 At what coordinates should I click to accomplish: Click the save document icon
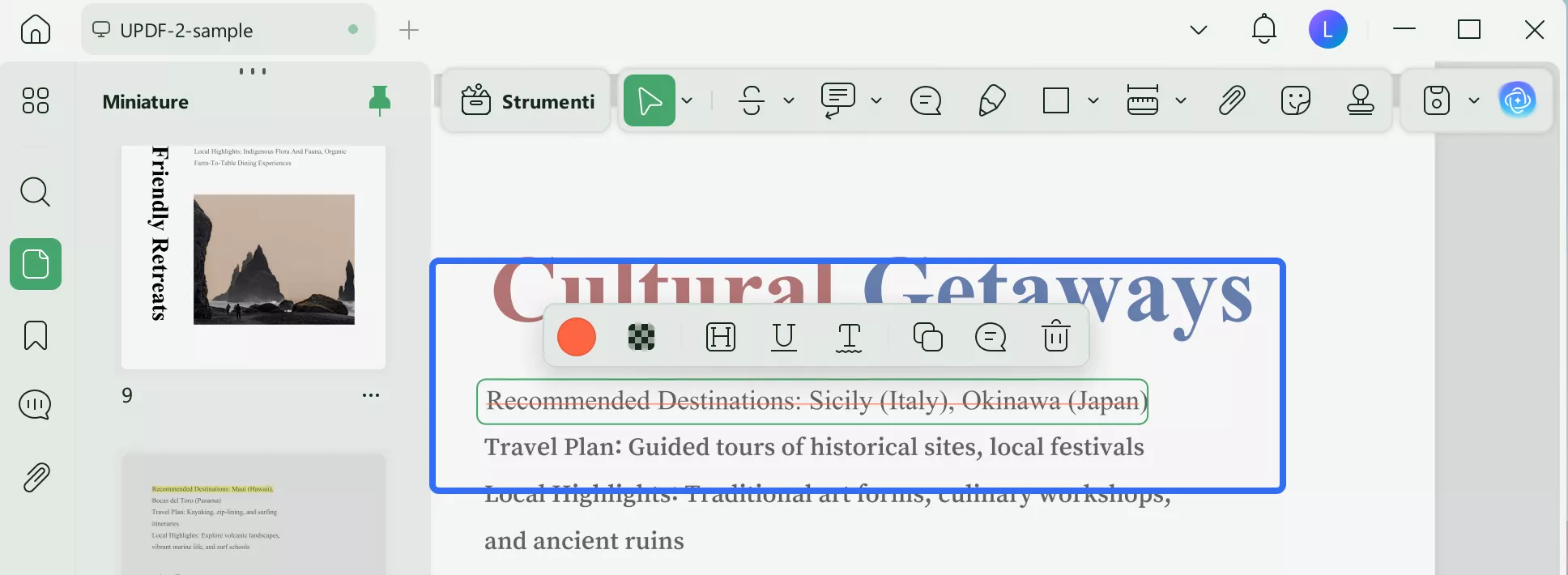tap(1437, 100)
